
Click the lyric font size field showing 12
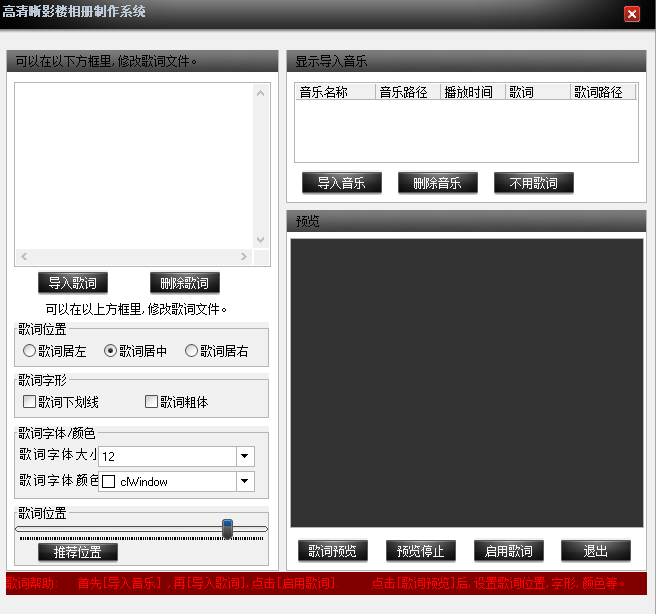[x=167, y=456]
